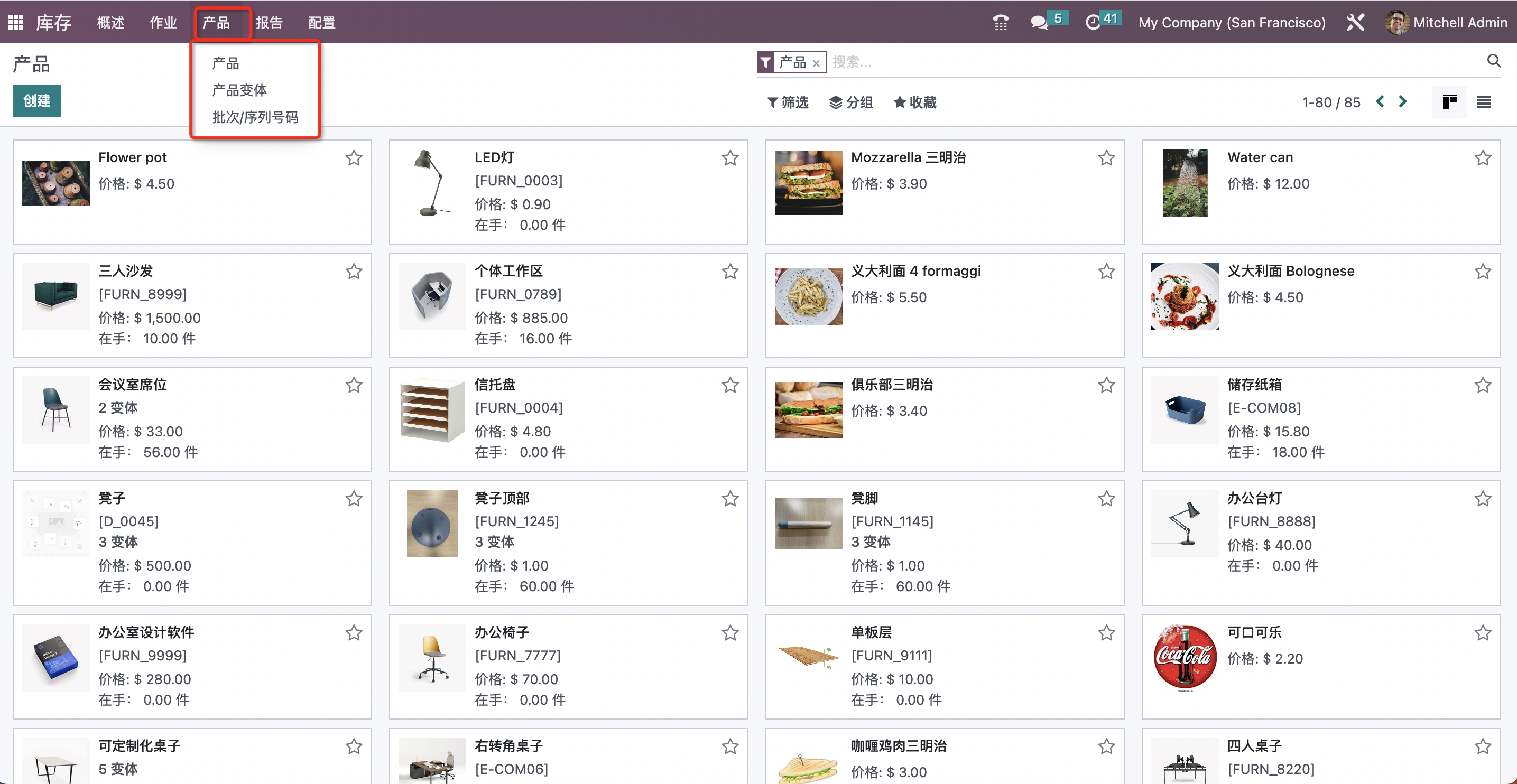The width and height of the screenshot is (1517, 784).
Task: Click the 俱乐部三明治 sandwich image
Action: coord(809,409)
